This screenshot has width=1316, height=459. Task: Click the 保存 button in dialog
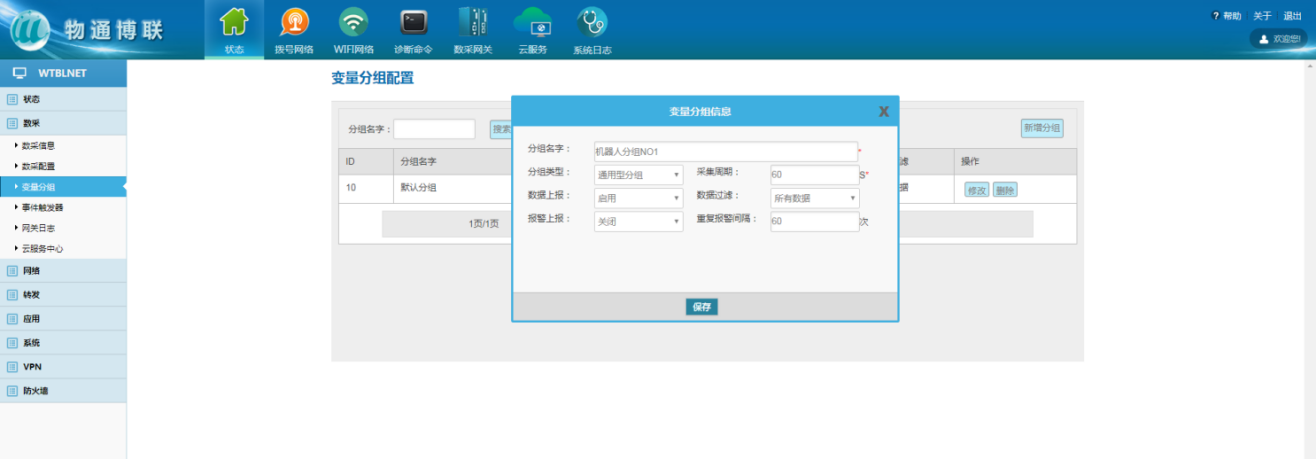pyautogui.click(x=702, y=307)
